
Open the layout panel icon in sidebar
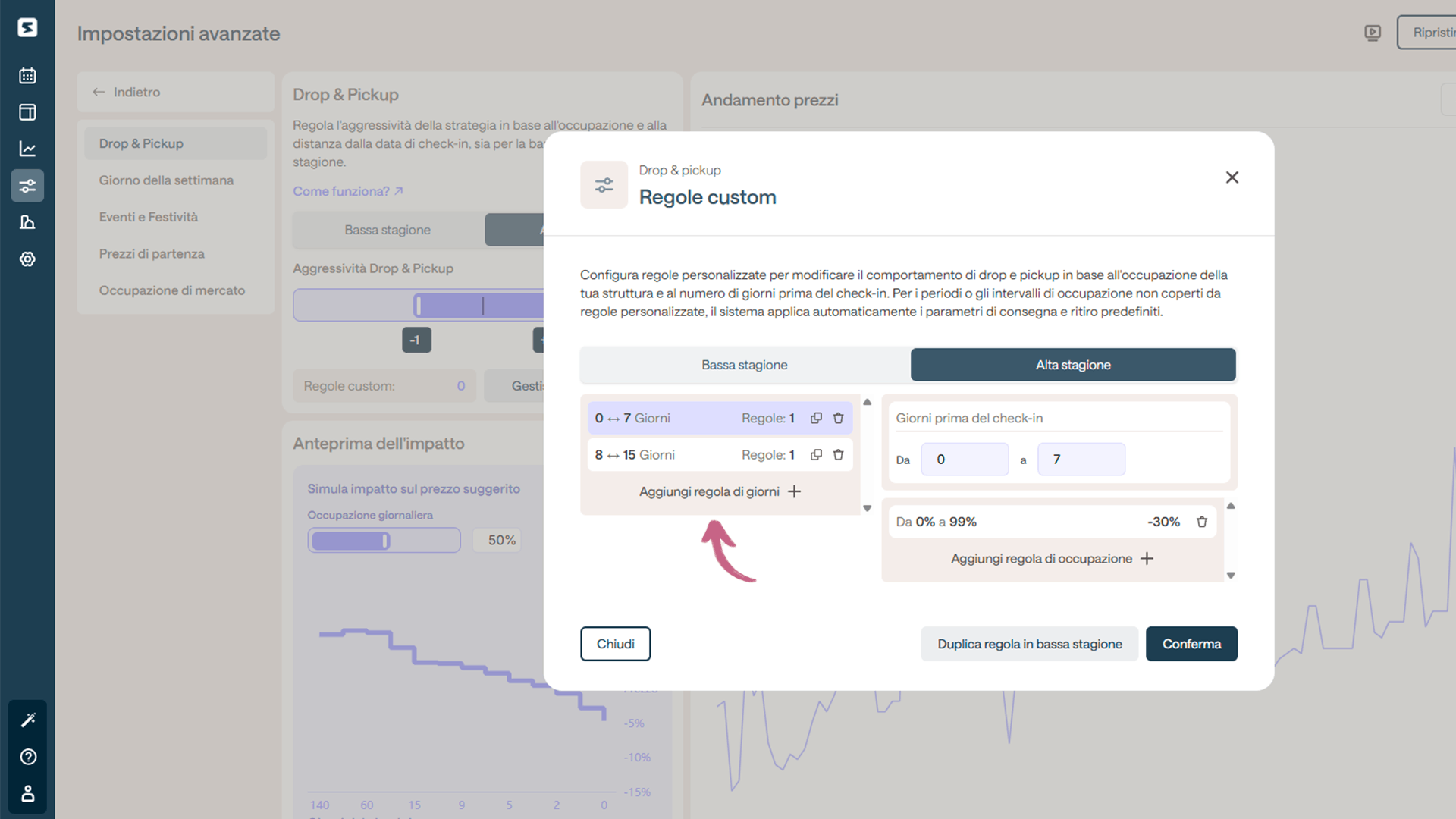[x=27, y=112]
